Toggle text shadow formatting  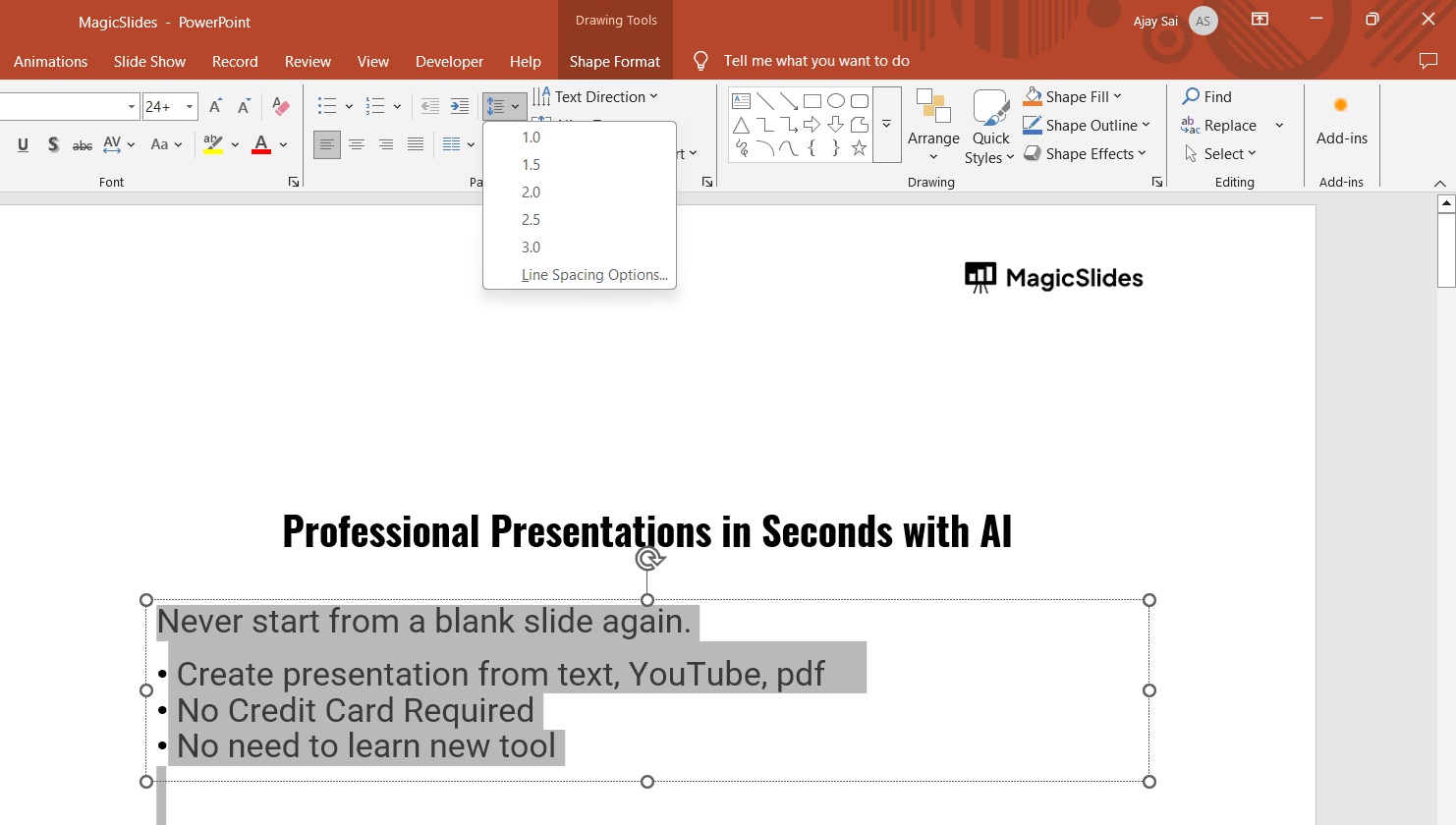tap(53, 144)
